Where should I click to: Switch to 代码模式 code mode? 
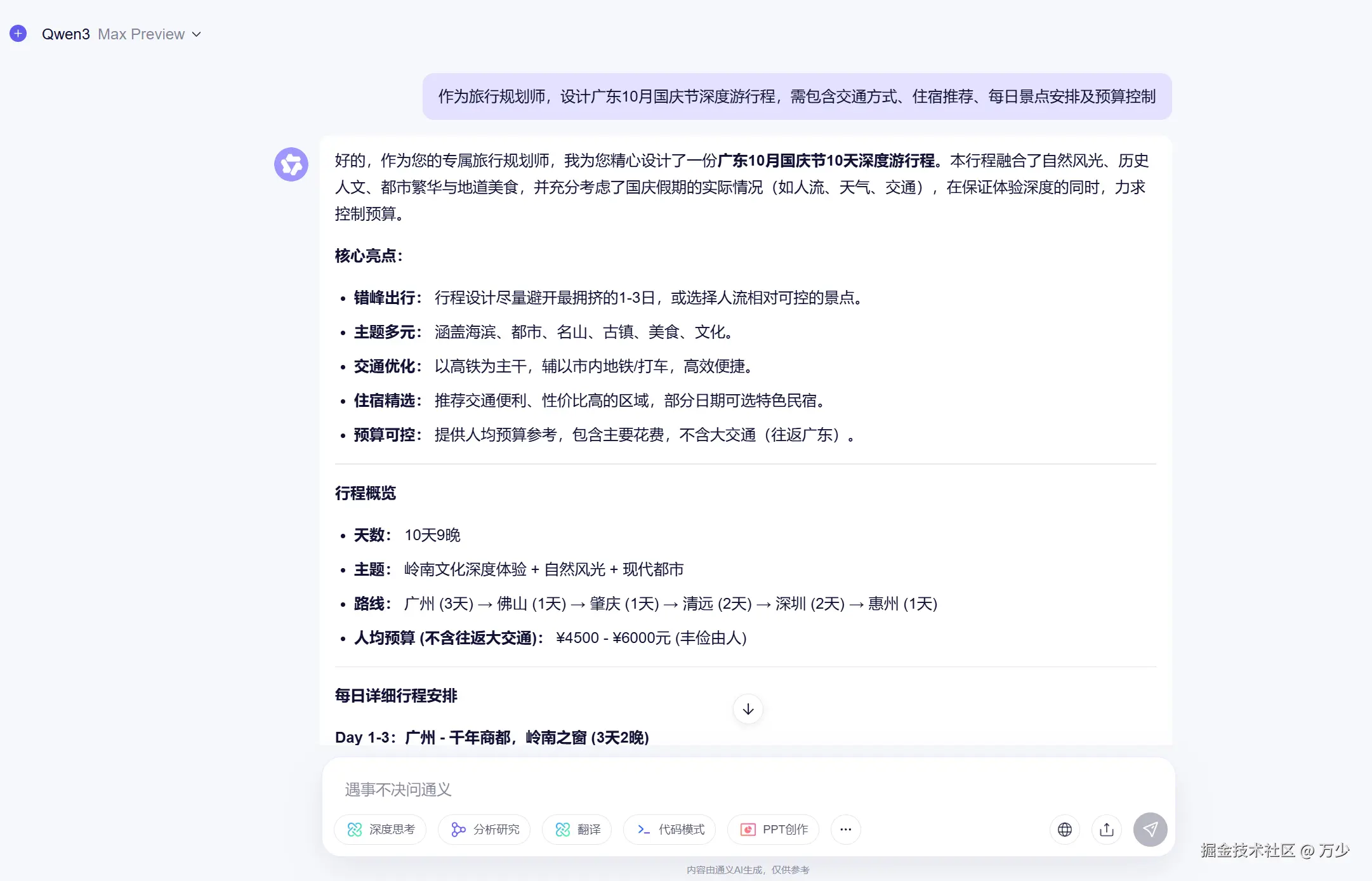coord(670,829)
